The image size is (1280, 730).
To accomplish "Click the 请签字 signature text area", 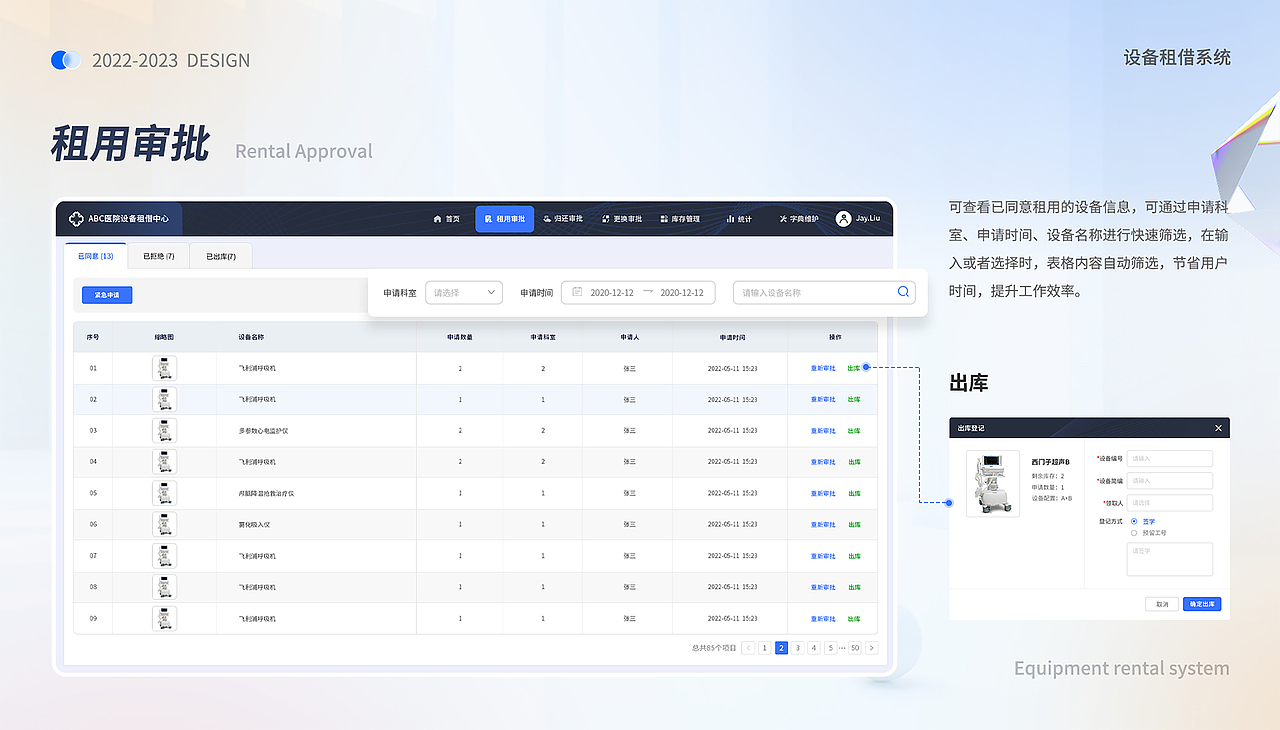I will [x=1170, y=559].
